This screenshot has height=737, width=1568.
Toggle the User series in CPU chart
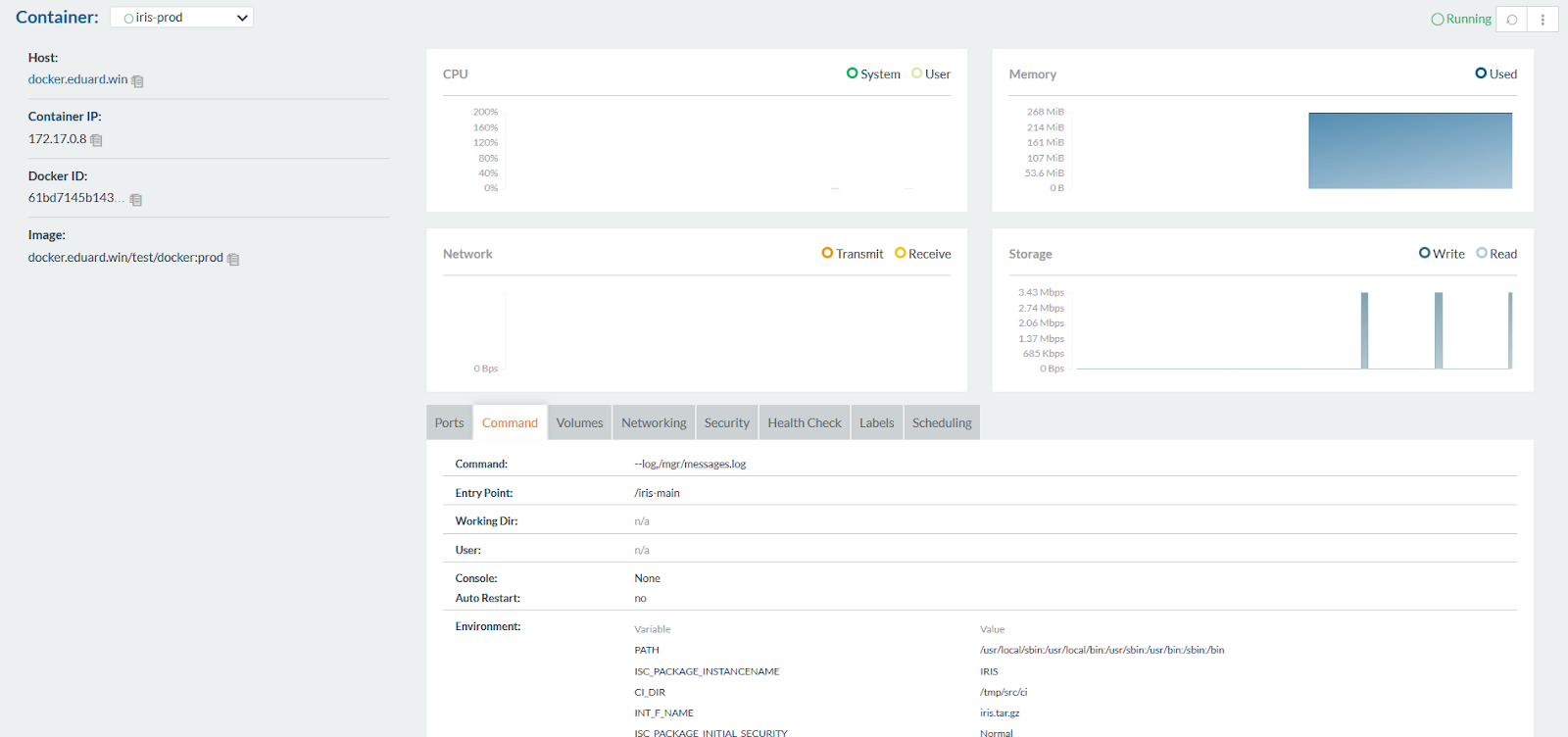931,74
